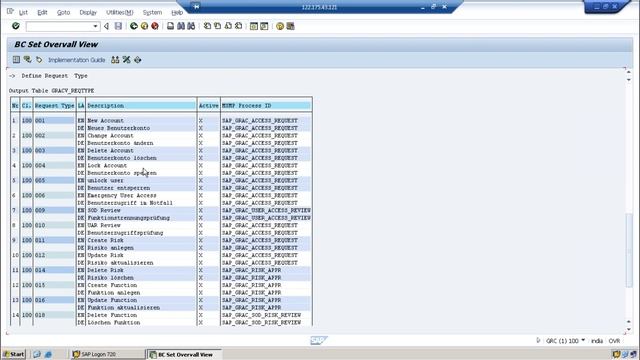Click the Windows Start button
This screenshot has height=360, width=640.
click(x=14, y=354)
